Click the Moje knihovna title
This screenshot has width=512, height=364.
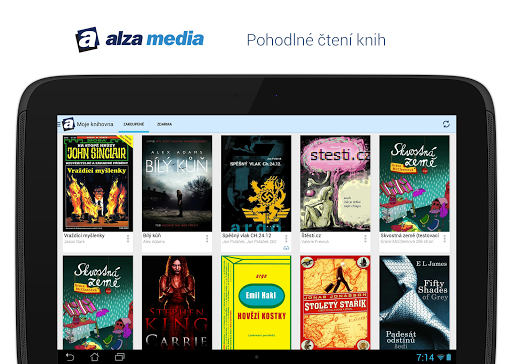point(95,124)
